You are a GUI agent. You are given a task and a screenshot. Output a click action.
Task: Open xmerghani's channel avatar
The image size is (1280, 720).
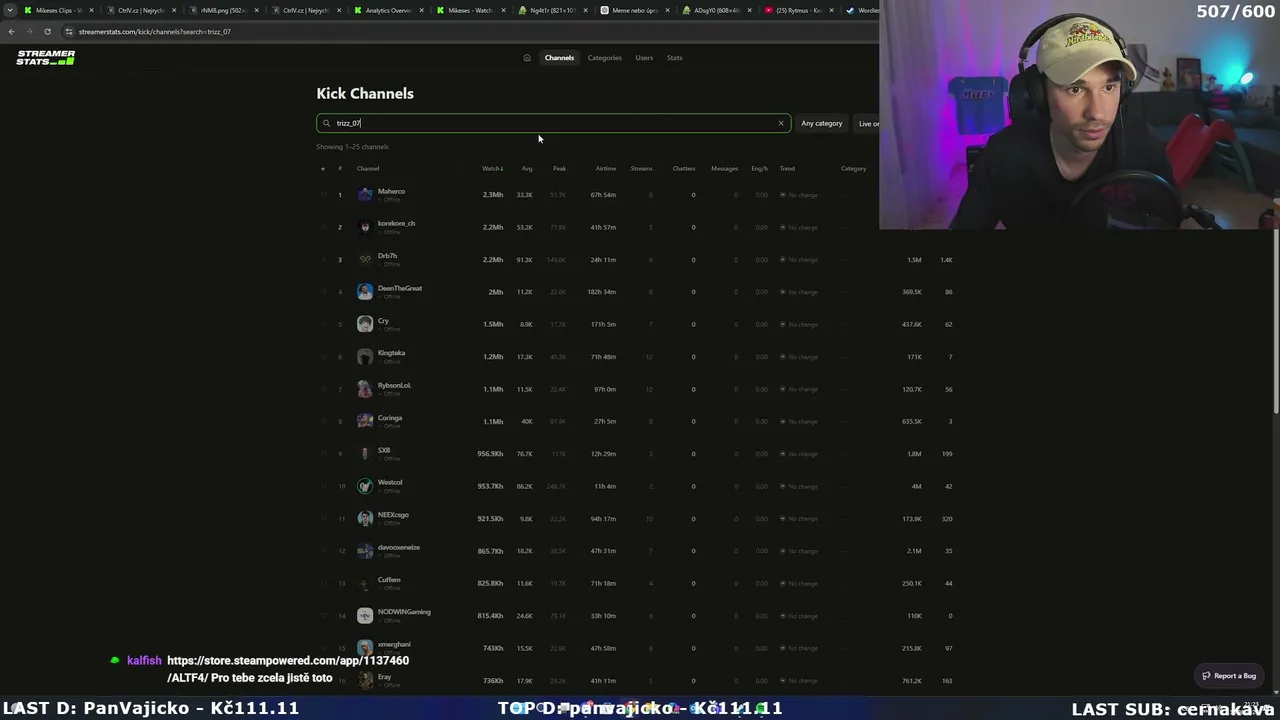(x=365, y=648)
